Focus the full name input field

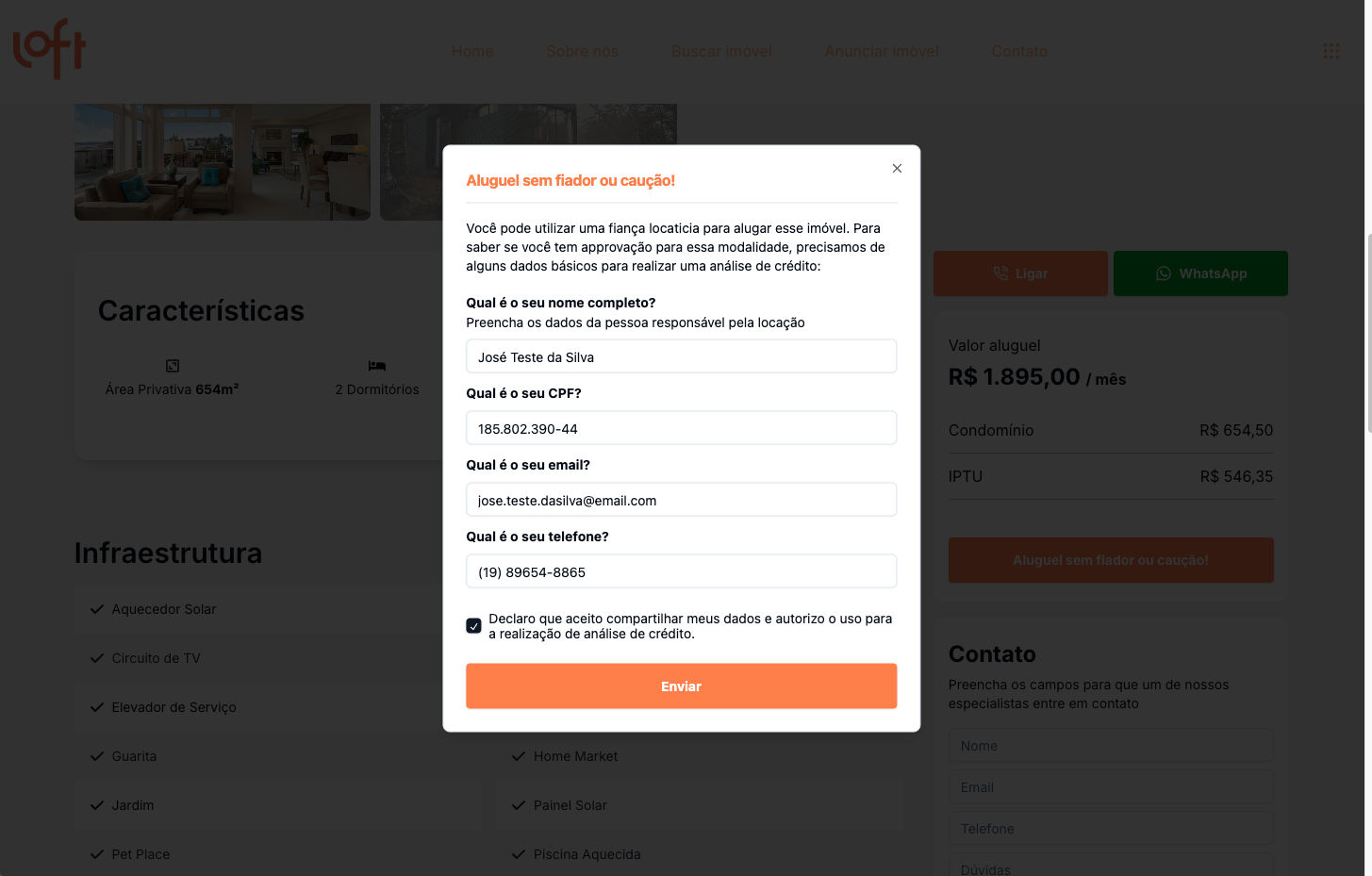pyautogui.click(x=681, y=357)
